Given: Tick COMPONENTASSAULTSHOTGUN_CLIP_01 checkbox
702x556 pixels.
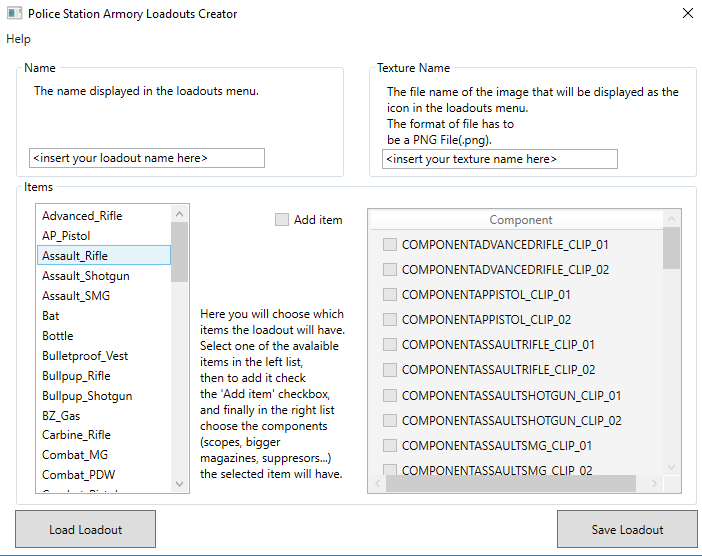Looking at the screenshot, I should (x=390, y=396).
